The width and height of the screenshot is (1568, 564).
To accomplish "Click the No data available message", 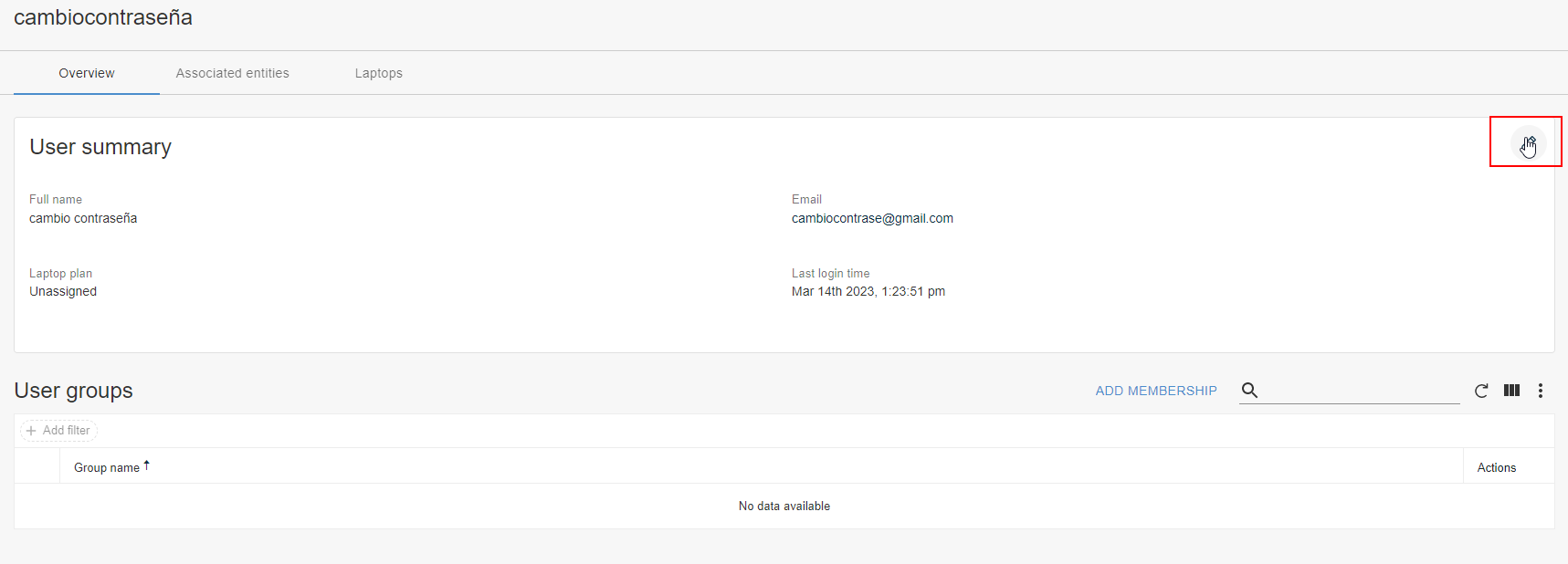I will pyautogui.click(x=784, y=506).
